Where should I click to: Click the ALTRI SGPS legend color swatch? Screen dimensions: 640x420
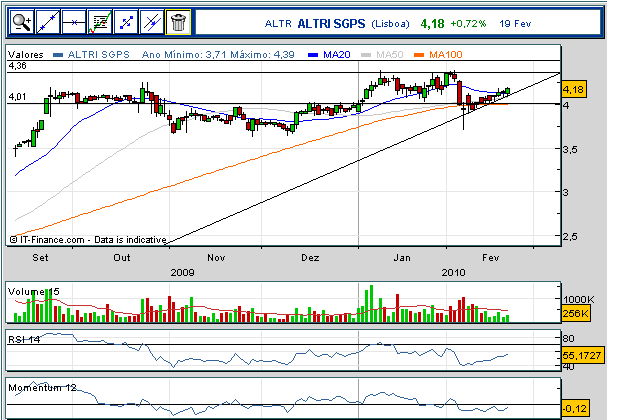(58, 55)
